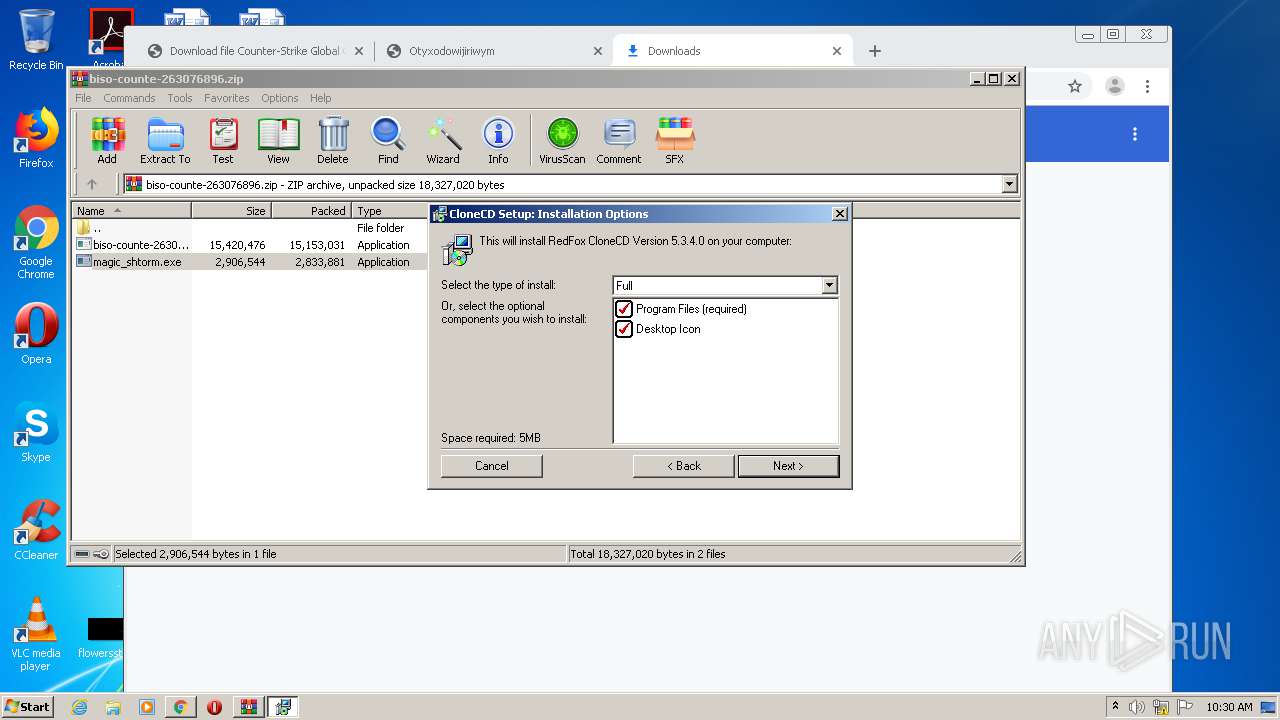The width and height of the screenshot is (1280, 720).
Task: Select the Downloads Chrome tab
Action: point(734,51)
